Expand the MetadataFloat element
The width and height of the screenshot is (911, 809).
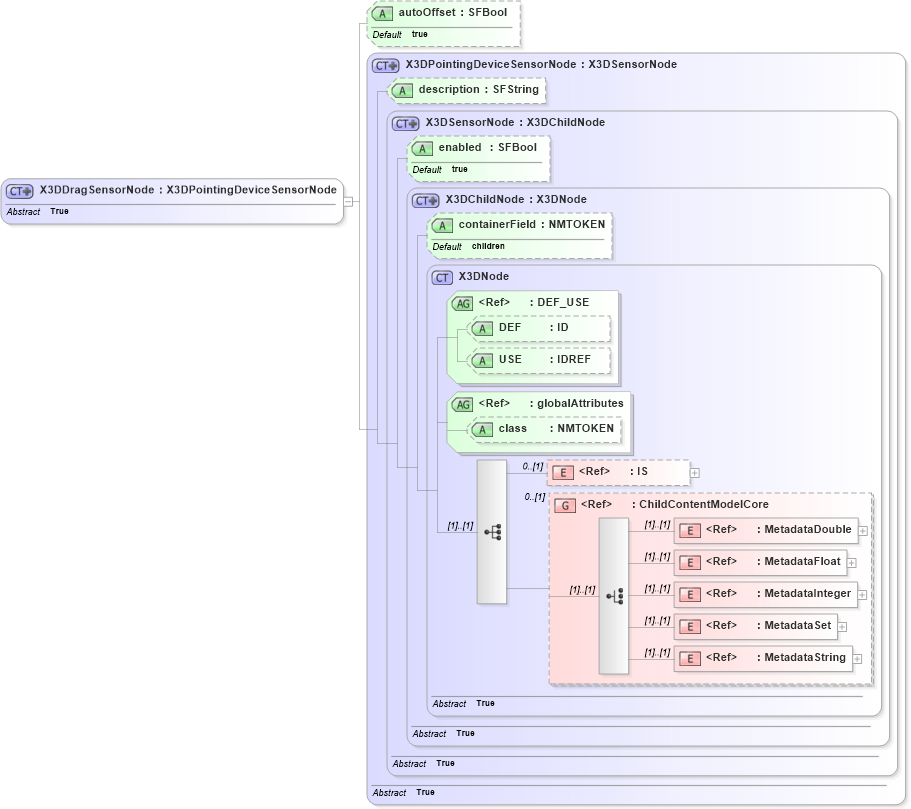point(852,563)
